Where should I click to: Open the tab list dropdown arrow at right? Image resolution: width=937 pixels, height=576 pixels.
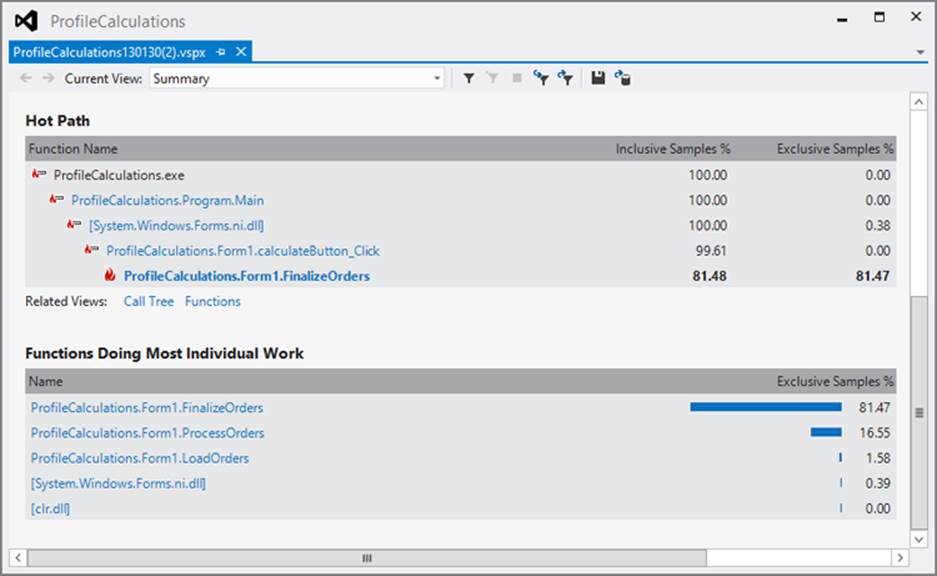[920, 53]
